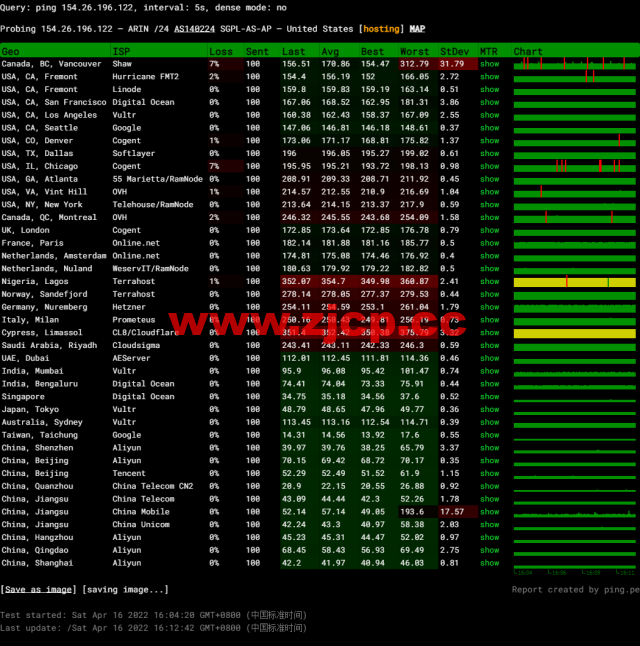Show MTR for Saudi Arabia, Riyadh
Image resolution: width=640 pixels, height=646 pixels.
coord(490,345)
